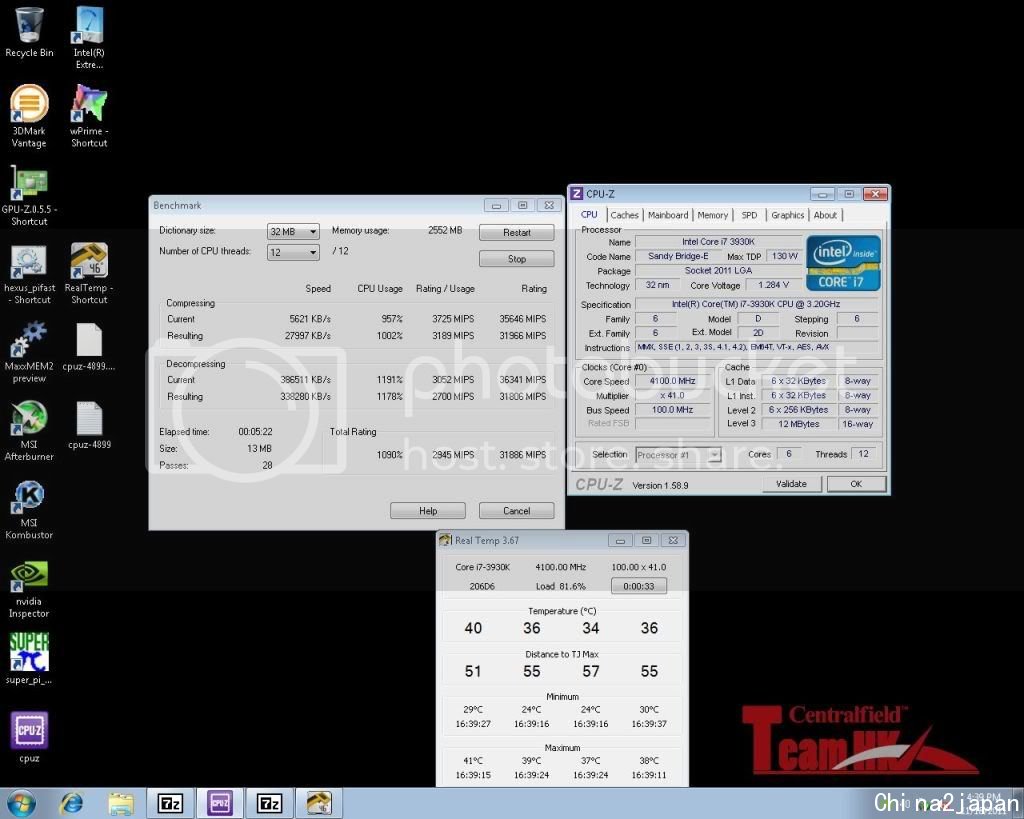Launch Internet Explorer from the taskbar
1024x819 pixels.
tap(72, 803)
